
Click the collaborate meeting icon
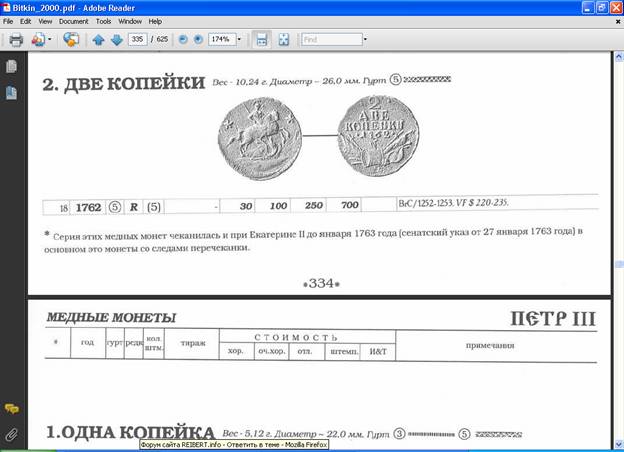point(71,39)
